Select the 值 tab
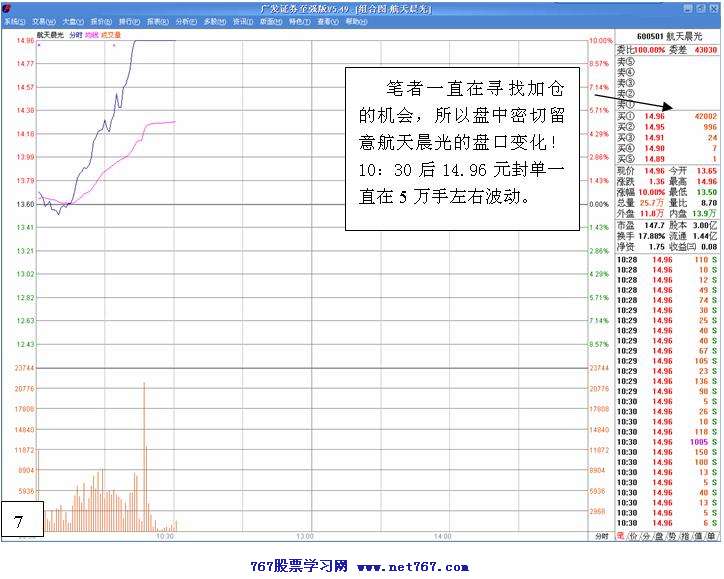The height and width of the screenshot is (579, 724). [698, 537]
